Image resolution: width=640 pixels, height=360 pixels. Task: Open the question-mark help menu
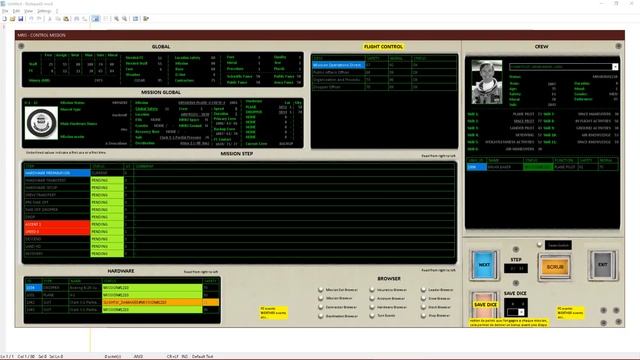(x=57, y=11)
